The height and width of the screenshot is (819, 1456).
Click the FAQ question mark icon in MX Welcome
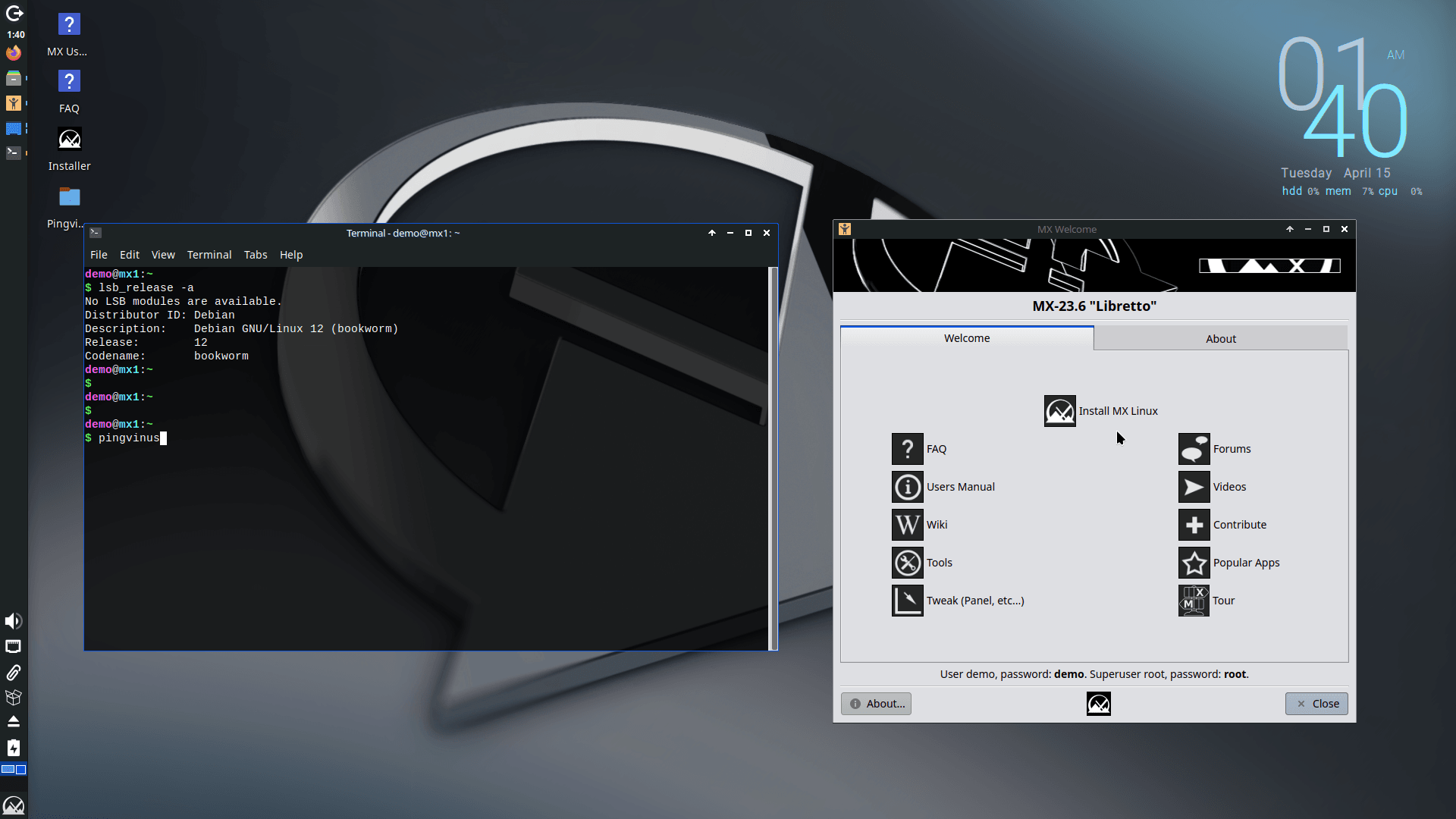pos(907,449)
